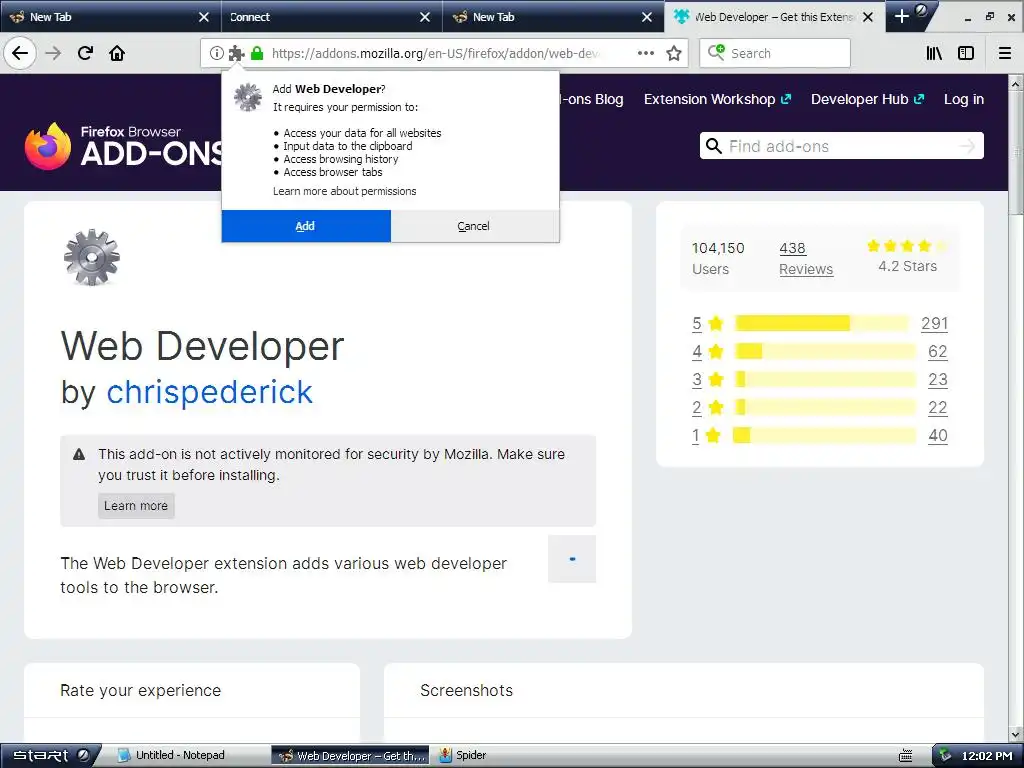Click the green secure connection padlock
Screen dimensions: 1024x768
257,54
